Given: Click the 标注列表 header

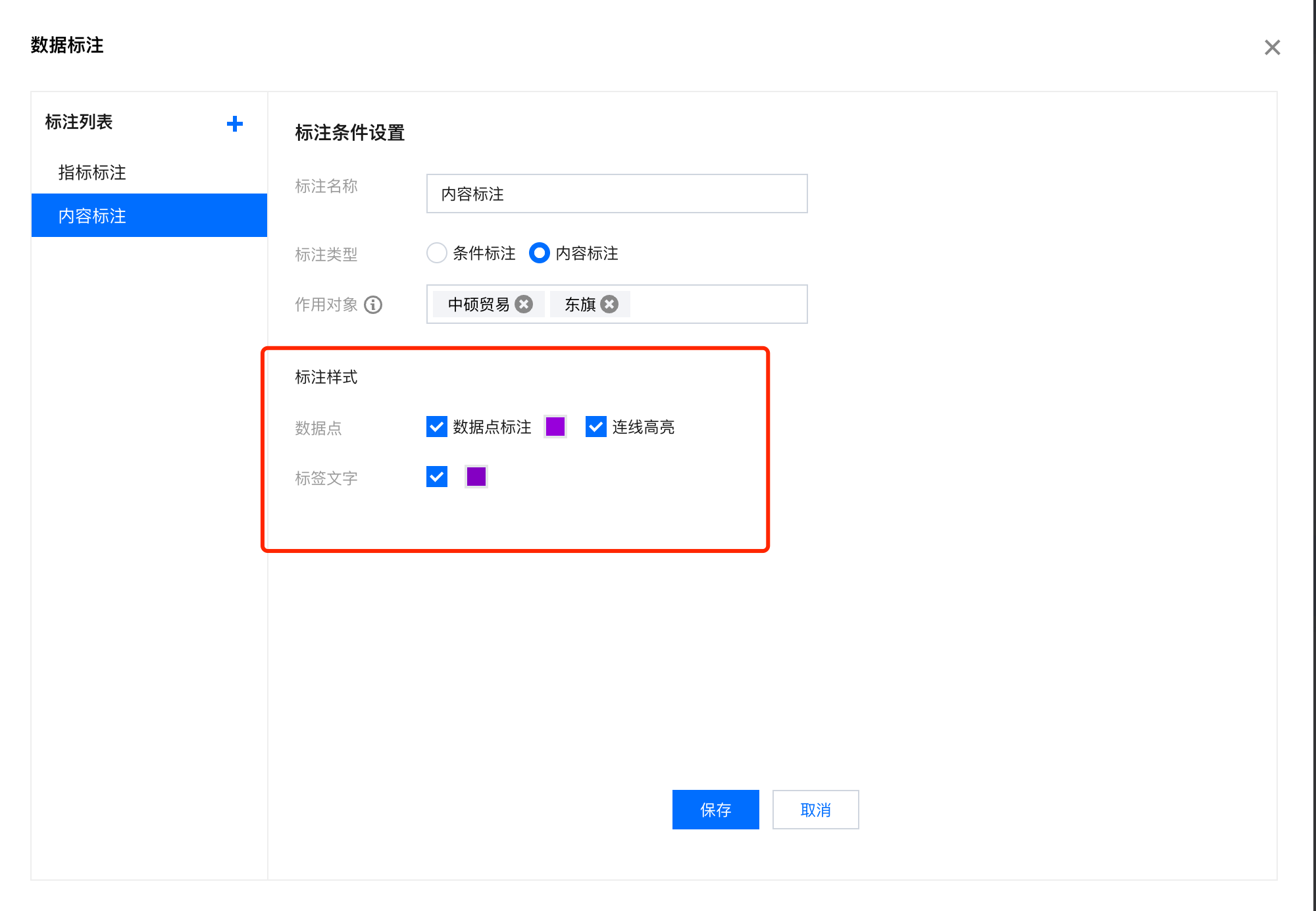Looking at the screenshot, I should (79, 122).
